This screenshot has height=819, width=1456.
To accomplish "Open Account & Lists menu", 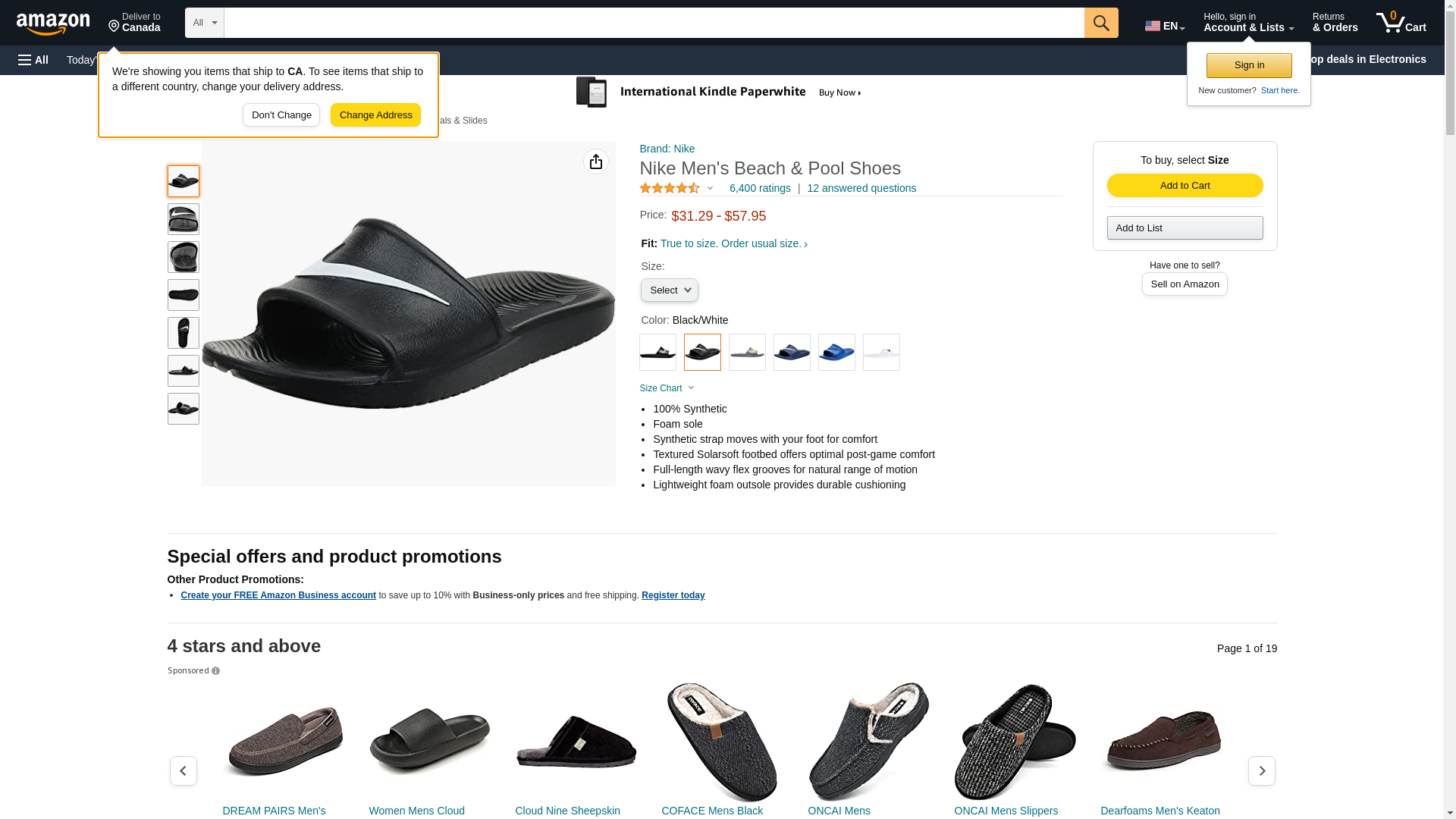I will click(1248, 23).
